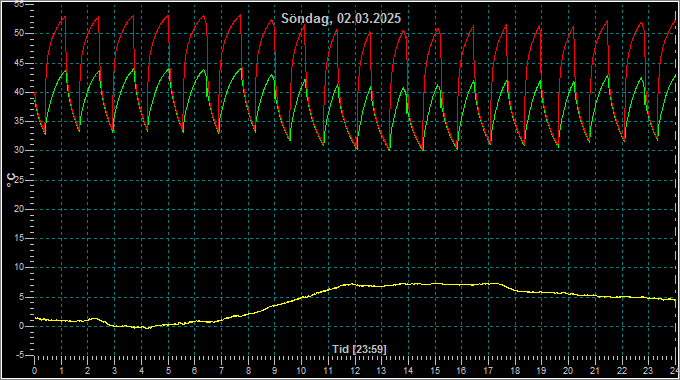The width and height of the screenshot is (680, 380).
Task: Select hour 23 on the time axis
Action: coord(648,371)
